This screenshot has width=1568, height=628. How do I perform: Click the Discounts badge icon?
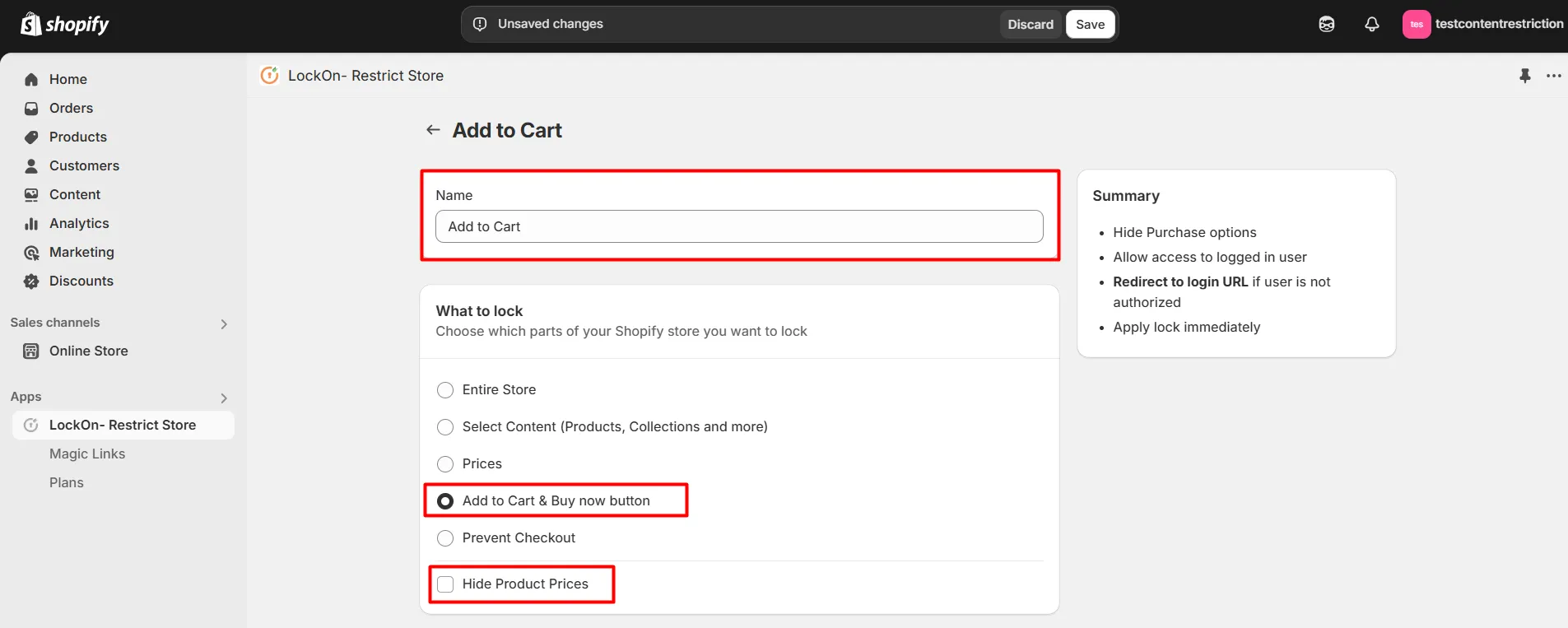31,281
